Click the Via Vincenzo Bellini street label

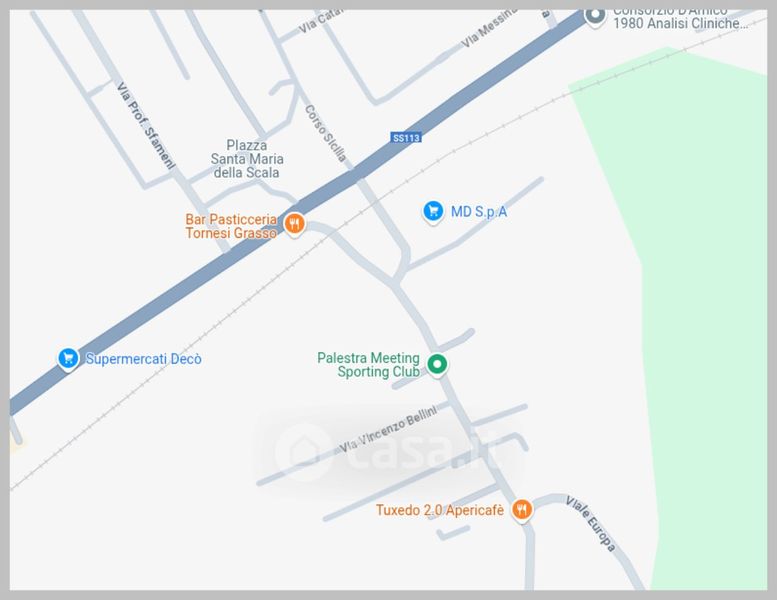click(x=388, y=429)
